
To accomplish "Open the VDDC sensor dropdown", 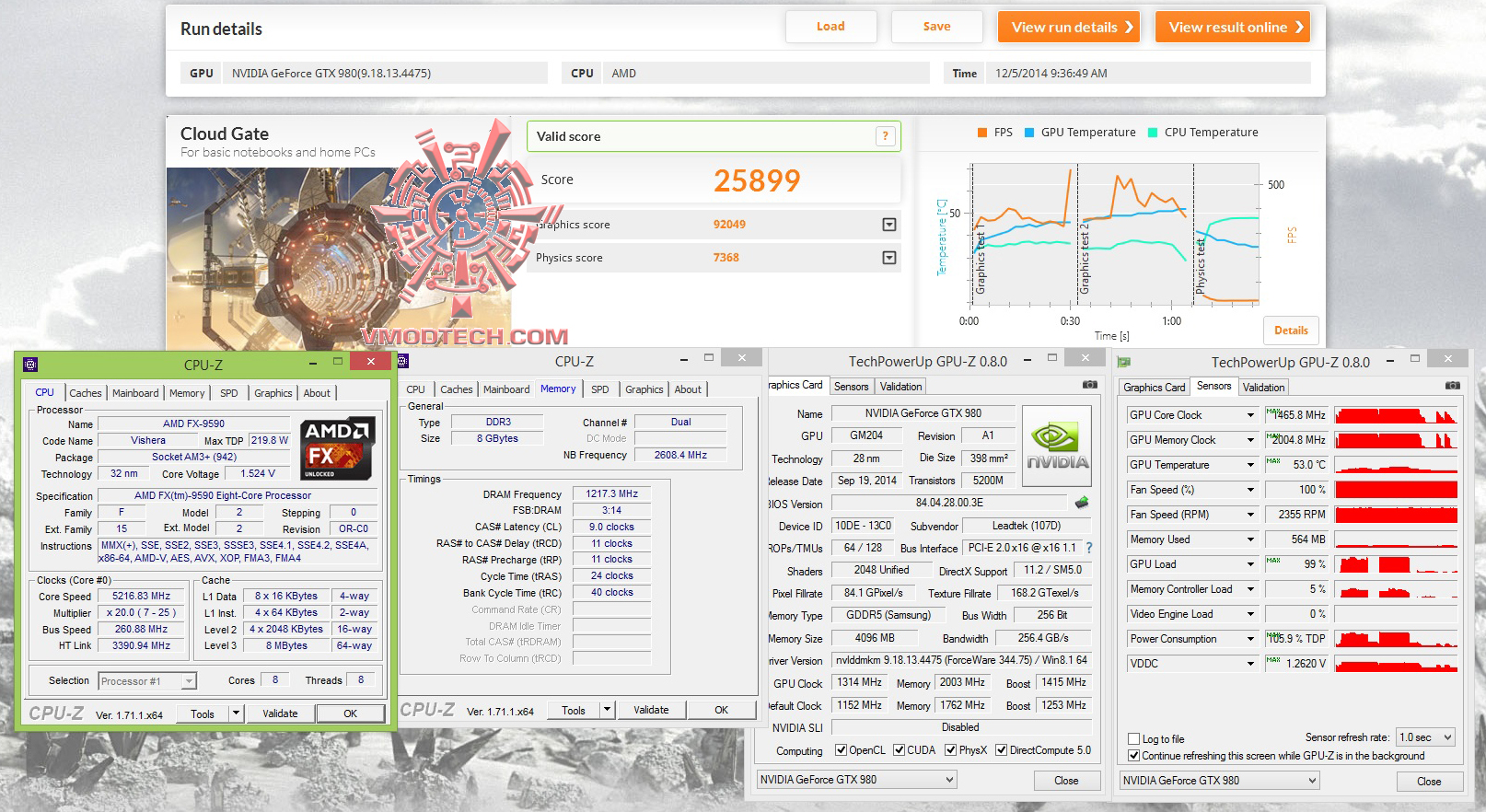I will 1250,664.
